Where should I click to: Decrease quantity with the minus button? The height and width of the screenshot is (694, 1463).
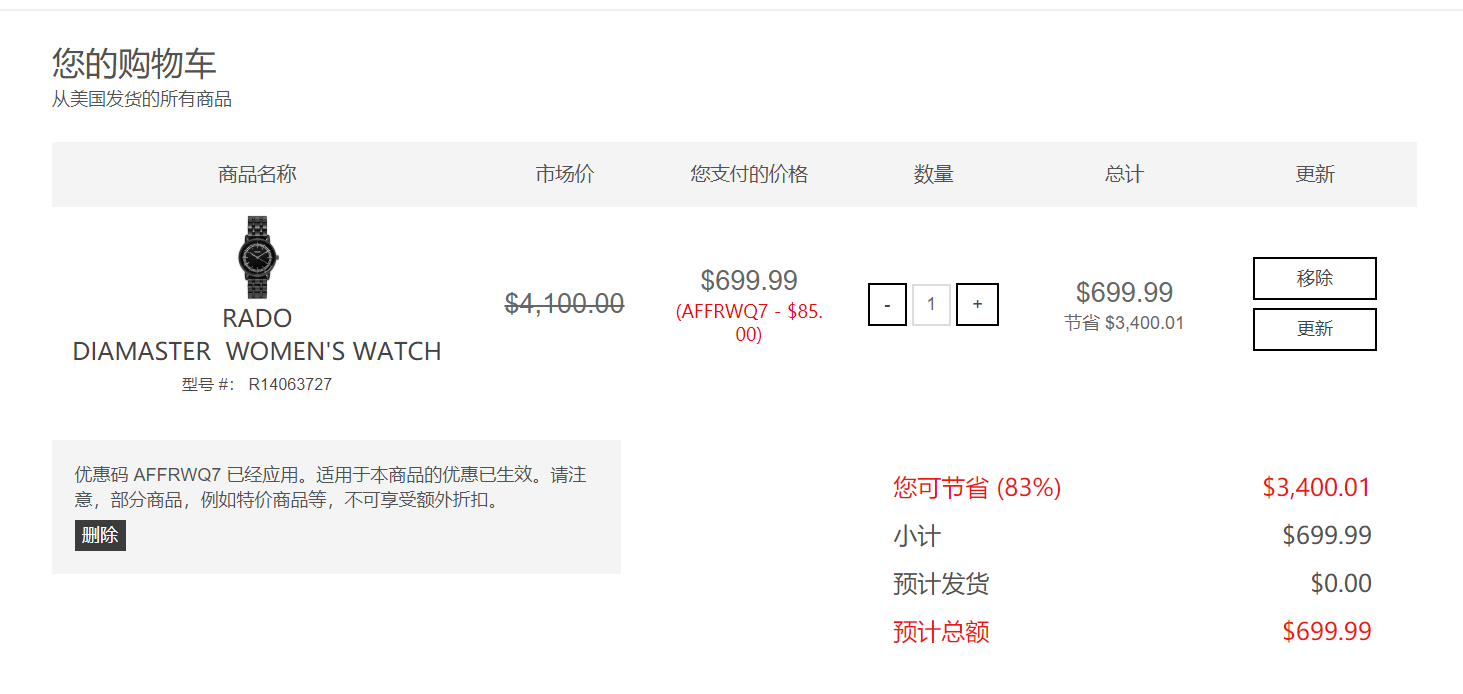(887, 305)
